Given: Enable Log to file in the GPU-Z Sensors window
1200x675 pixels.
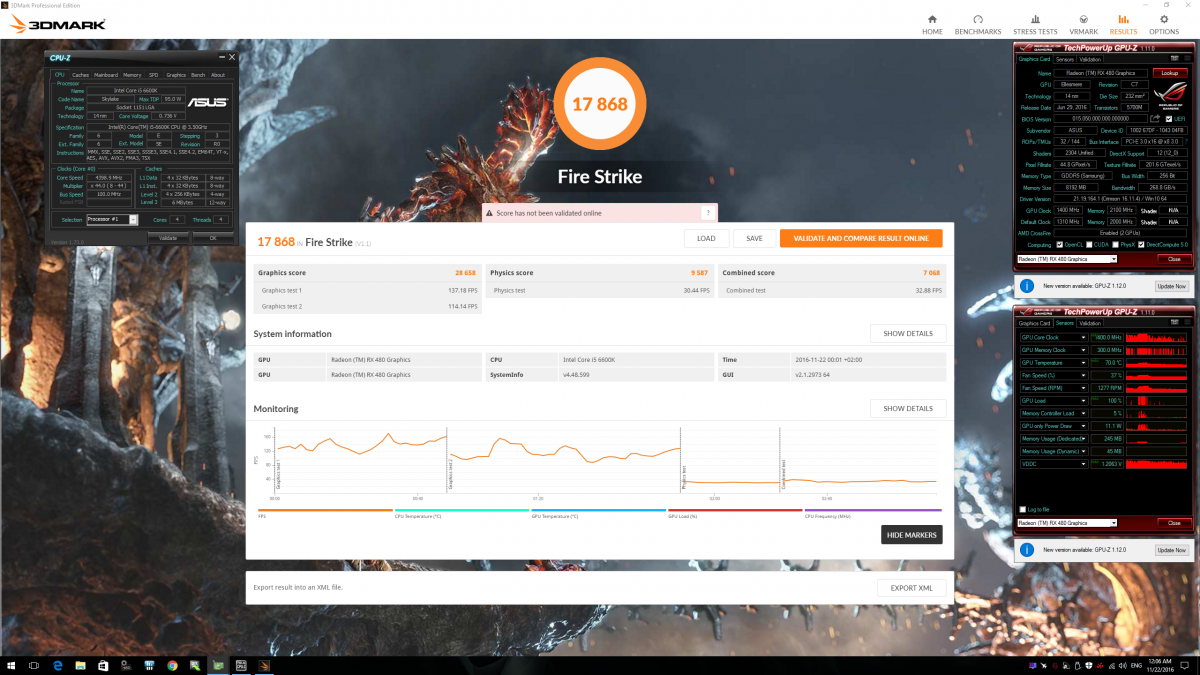Looking at the screenshot, I should click(1022, 509).
